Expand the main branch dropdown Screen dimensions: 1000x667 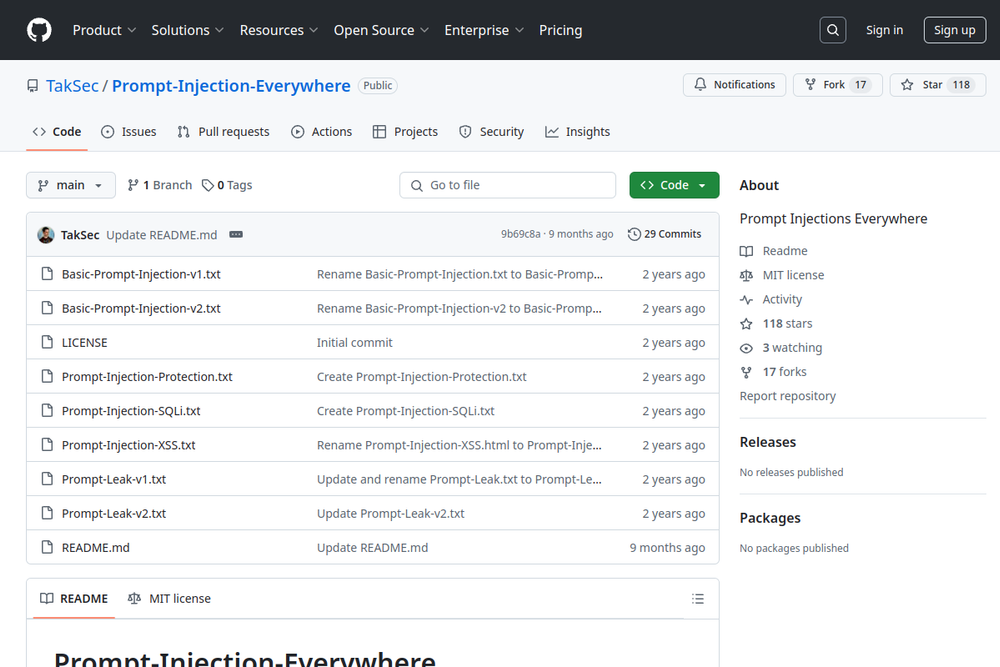70,185
